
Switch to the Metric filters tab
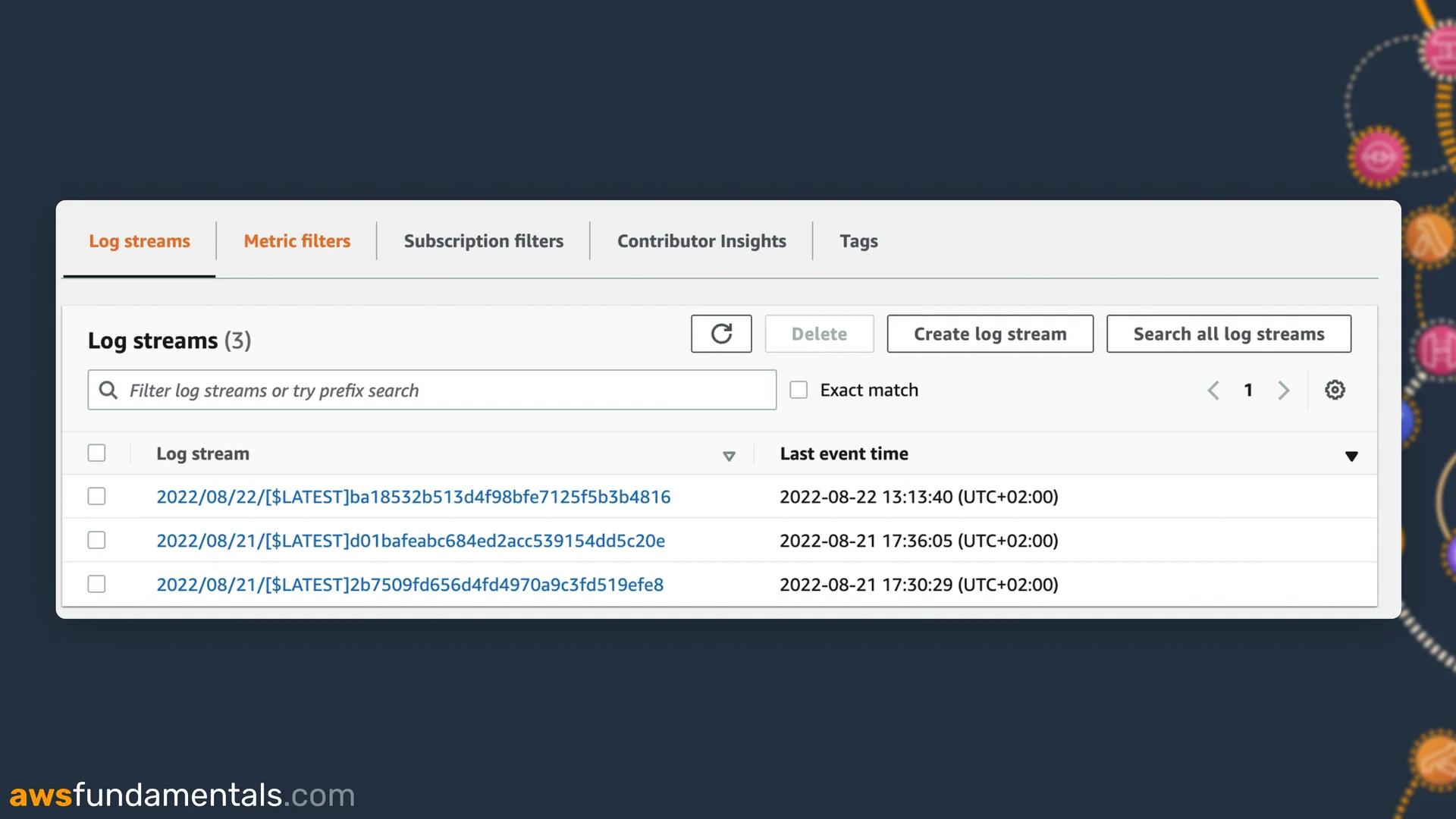click(297, 240)
